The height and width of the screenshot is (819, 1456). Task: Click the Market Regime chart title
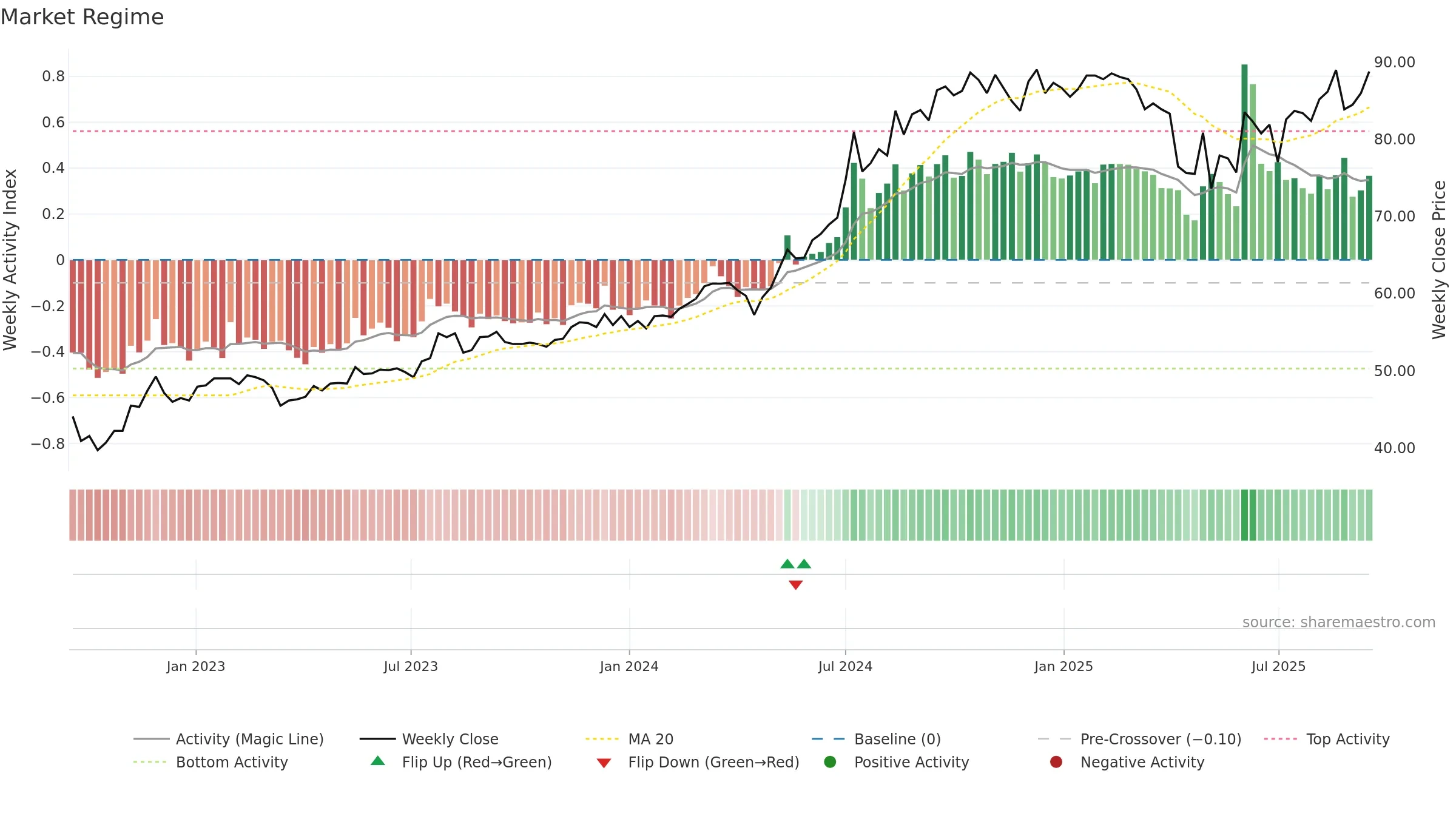click(82, 17)
